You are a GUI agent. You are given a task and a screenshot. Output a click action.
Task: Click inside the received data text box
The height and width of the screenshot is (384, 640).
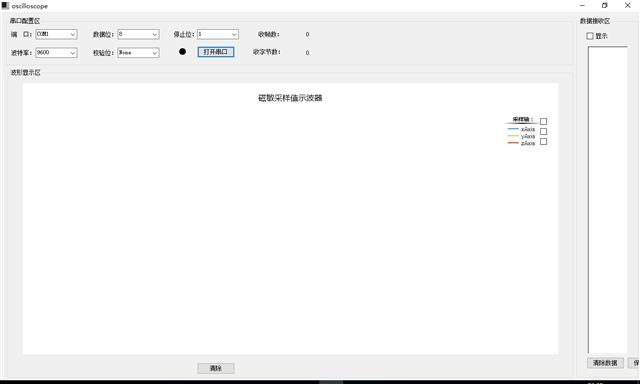pyautogui.click(x=608, y=200)
